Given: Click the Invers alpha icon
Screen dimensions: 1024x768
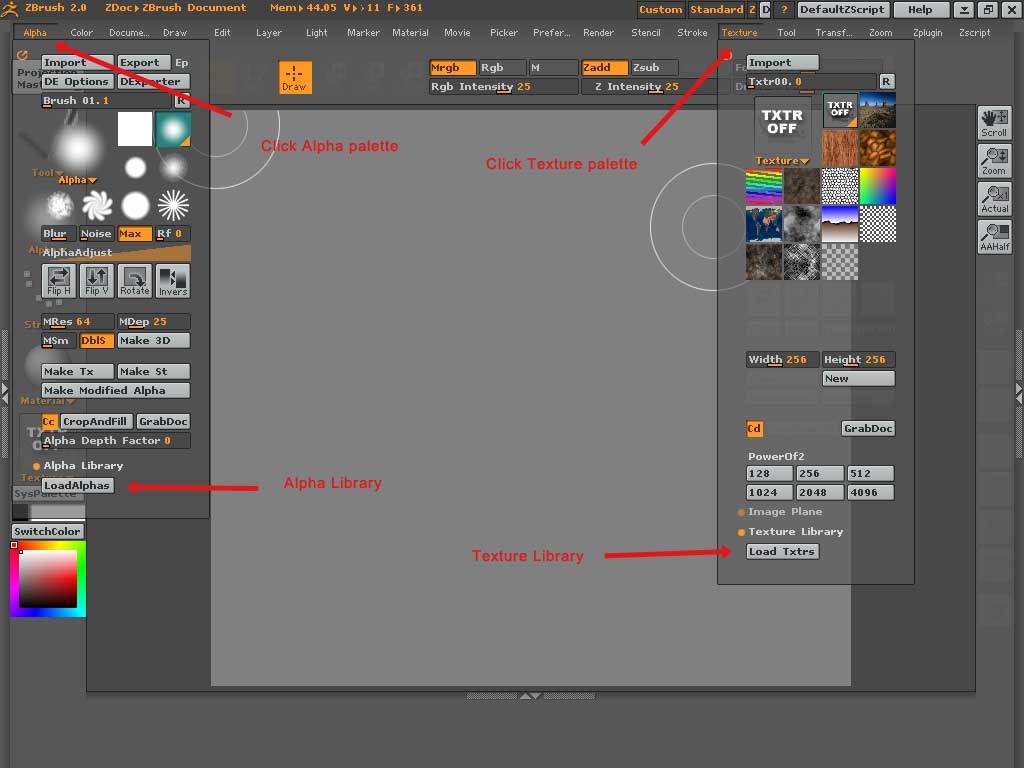Looking at the screenshot, I should 172,281.
